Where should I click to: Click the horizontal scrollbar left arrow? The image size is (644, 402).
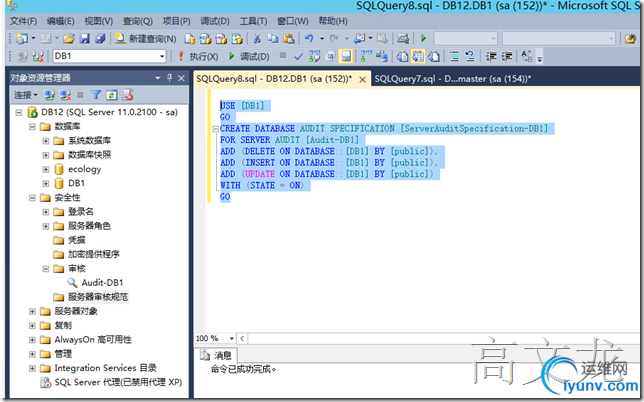pos(242,338)
